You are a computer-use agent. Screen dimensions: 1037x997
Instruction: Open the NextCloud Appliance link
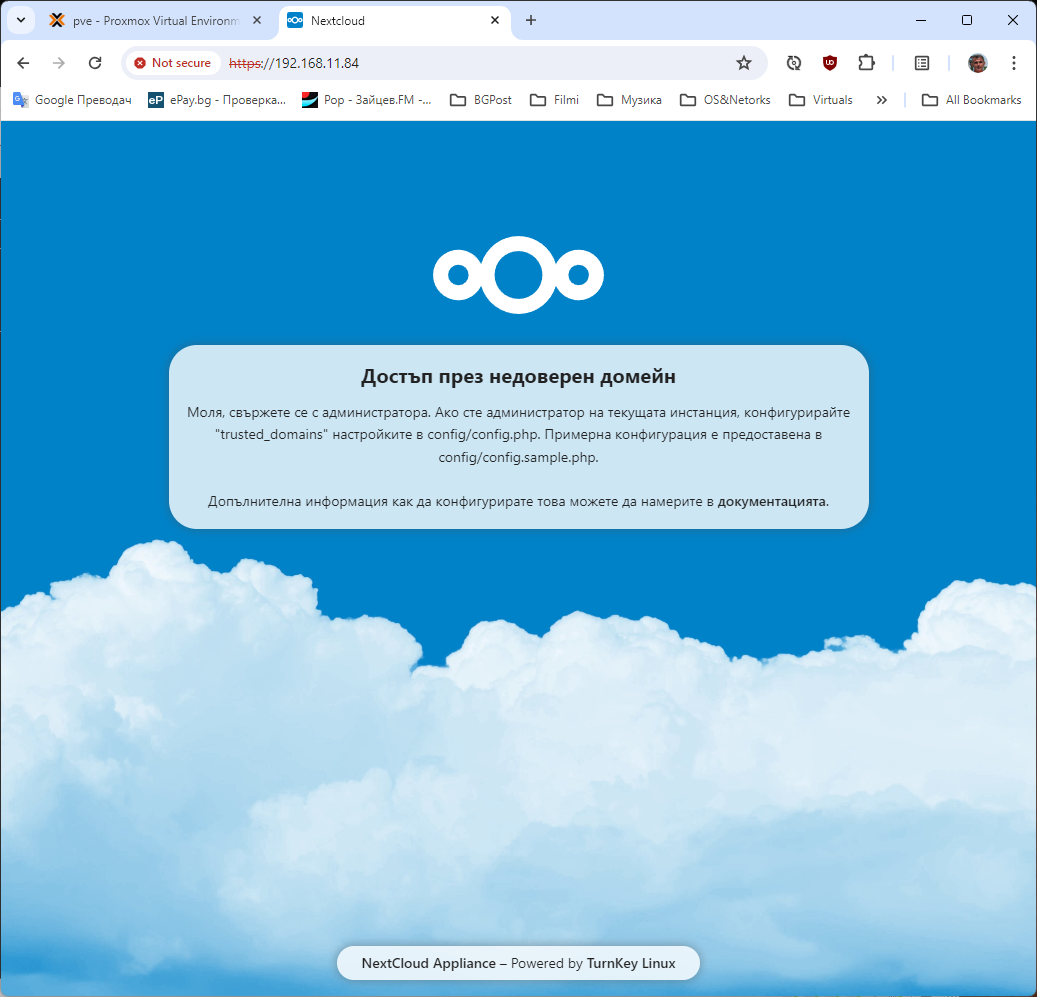tap(429, 963)
